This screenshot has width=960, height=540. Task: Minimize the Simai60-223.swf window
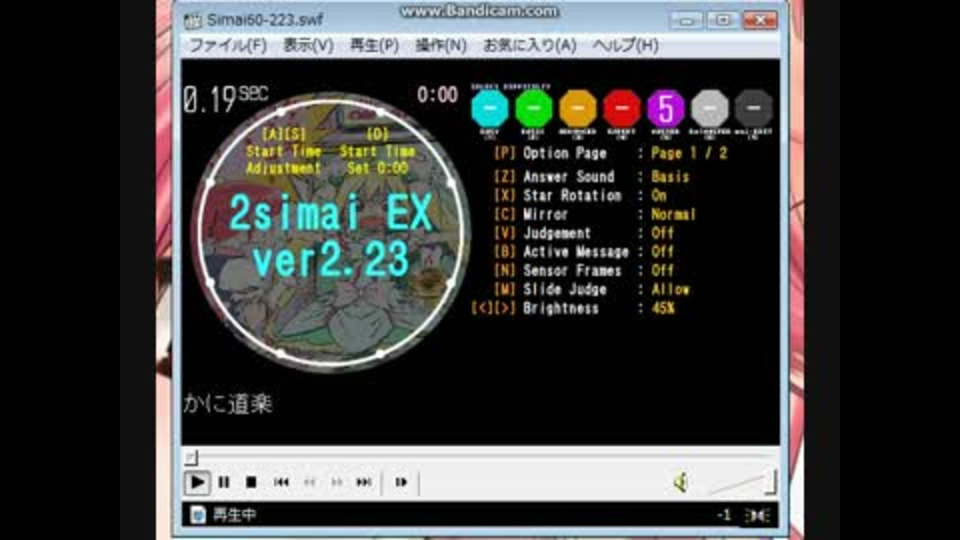tap(685, 21)
